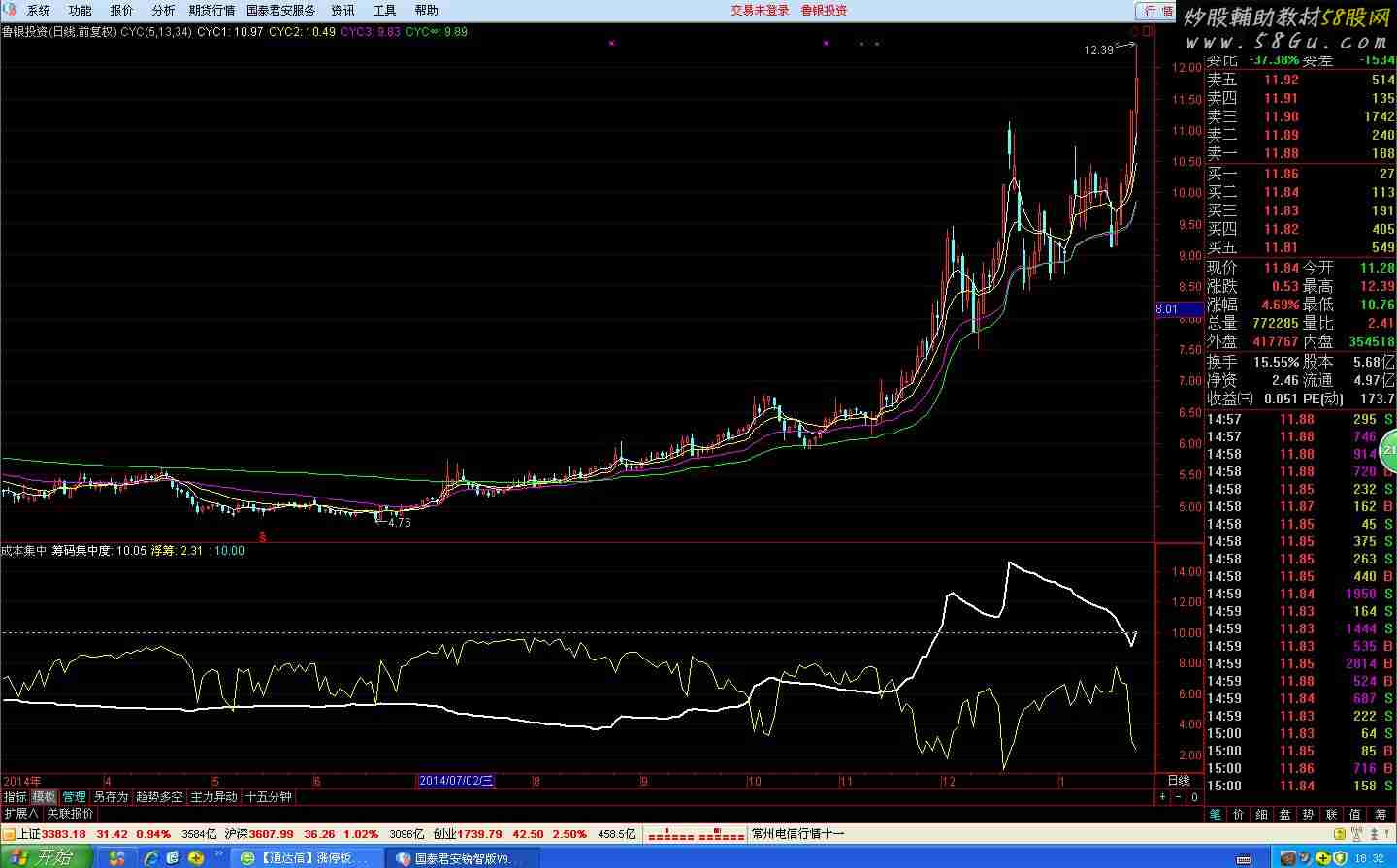Click the network signal icon in the status bar
1397x868 pixels.
pos(1357,833)
